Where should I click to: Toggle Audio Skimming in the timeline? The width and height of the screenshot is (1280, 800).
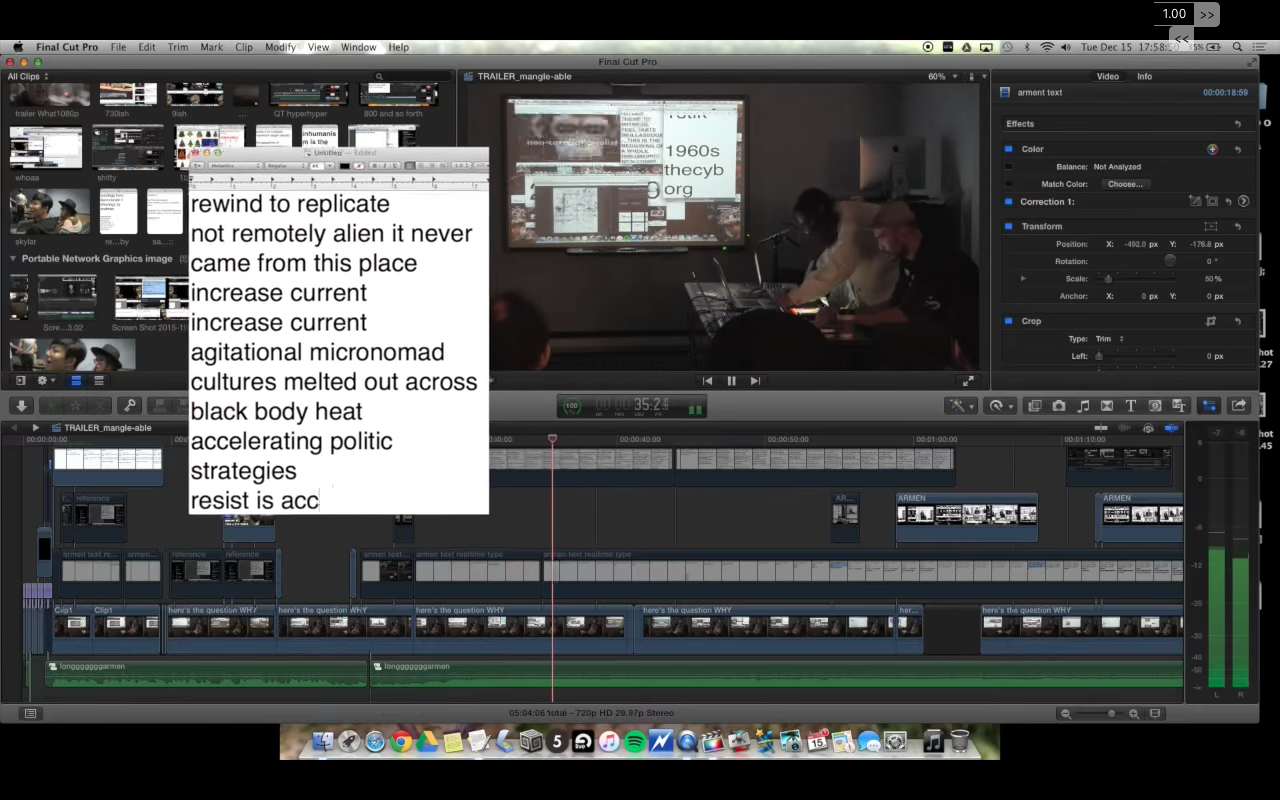[1124, 428]
